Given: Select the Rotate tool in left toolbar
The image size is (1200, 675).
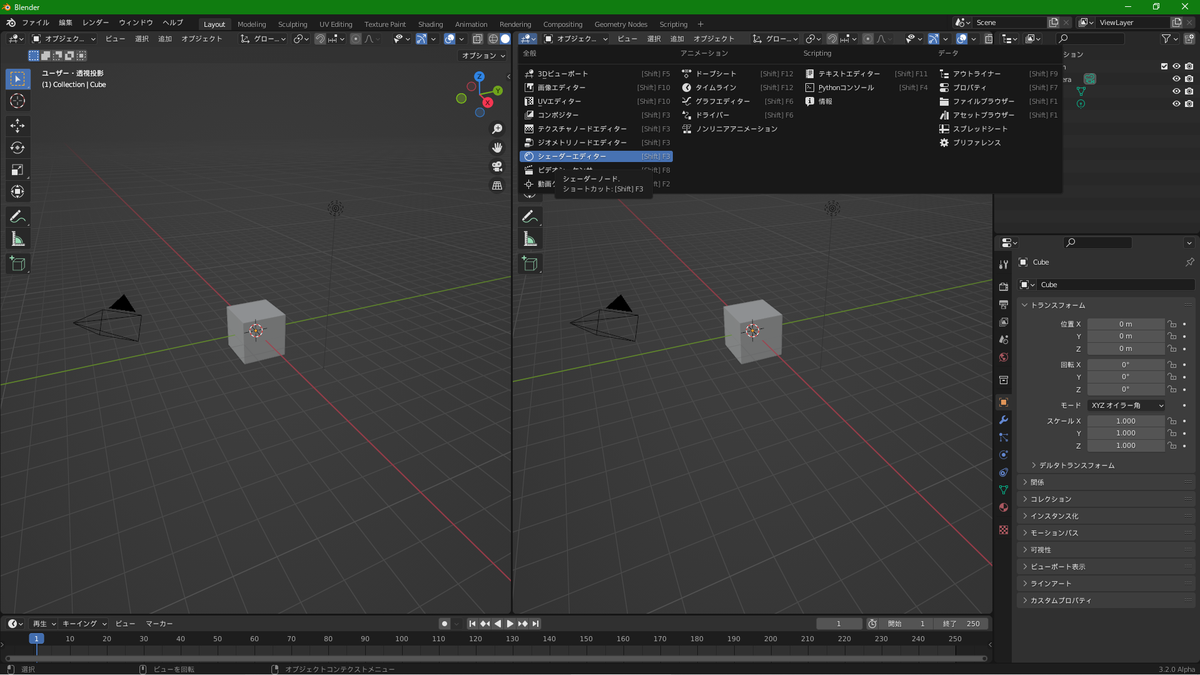Looking at the screenshot, I should pos(17,148).
